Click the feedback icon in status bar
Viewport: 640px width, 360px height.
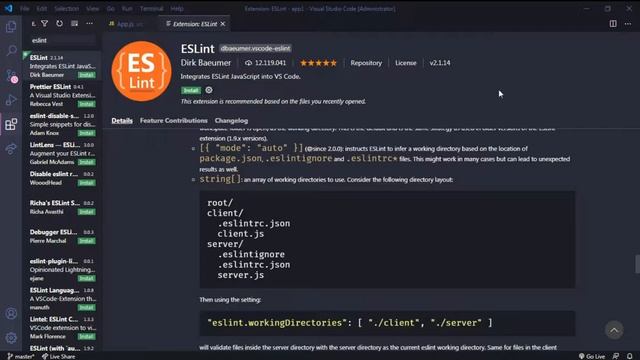(x=616, y=356)
